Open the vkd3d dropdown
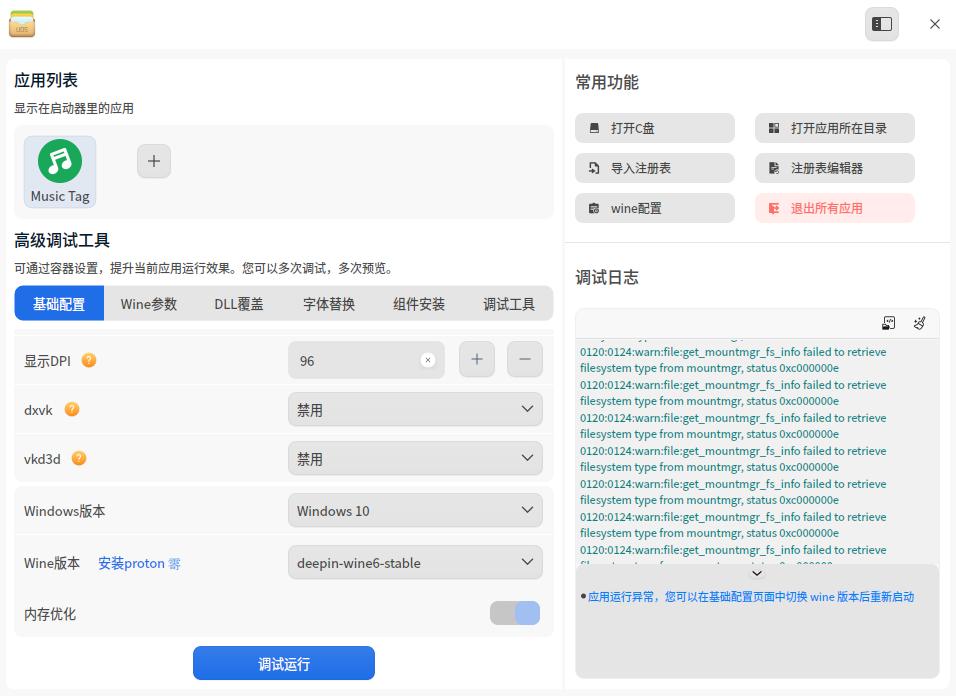 coord(415,458)
